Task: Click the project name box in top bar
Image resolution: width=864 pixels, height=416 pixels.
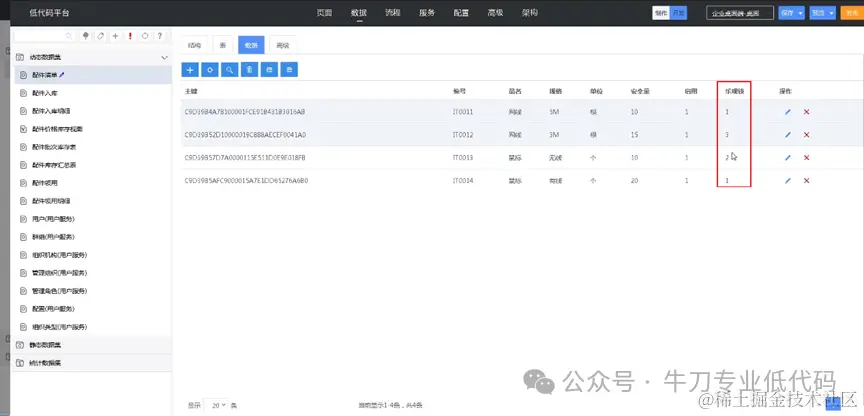Action: pyautogui.click(x=740, y=13)
